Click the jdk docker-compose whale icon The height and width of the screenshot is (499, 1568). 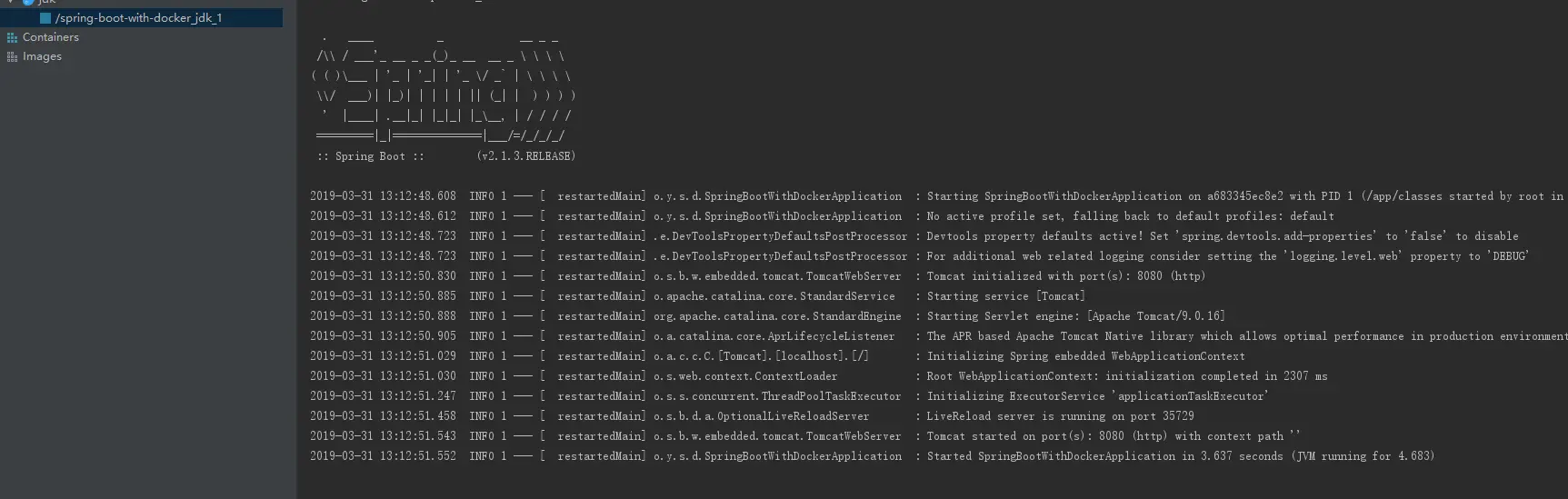28,3
